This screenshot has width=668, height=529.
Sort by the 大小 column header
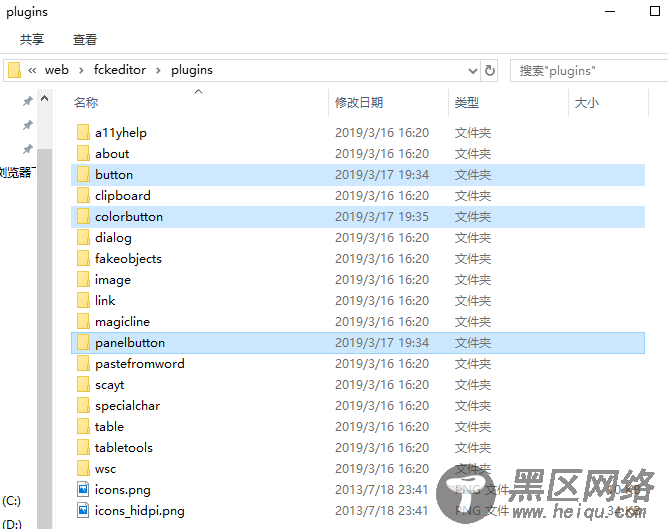[x=587, y=103]
